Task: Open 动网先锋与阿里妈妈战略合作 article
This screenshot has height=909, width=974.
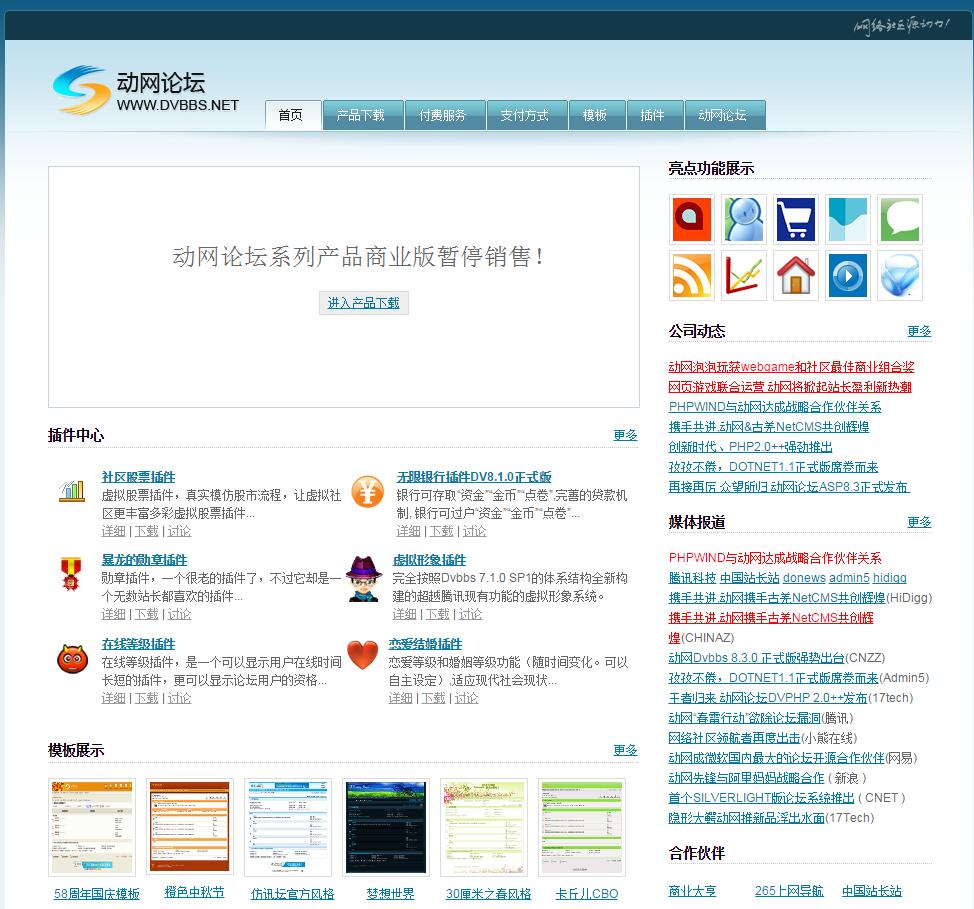Action: 746,777
